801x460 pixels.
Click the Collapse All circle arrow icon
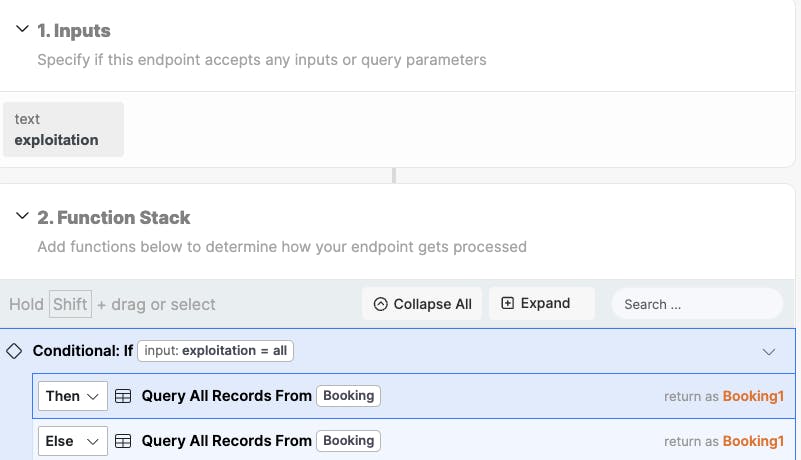click(x=381, y=304)
